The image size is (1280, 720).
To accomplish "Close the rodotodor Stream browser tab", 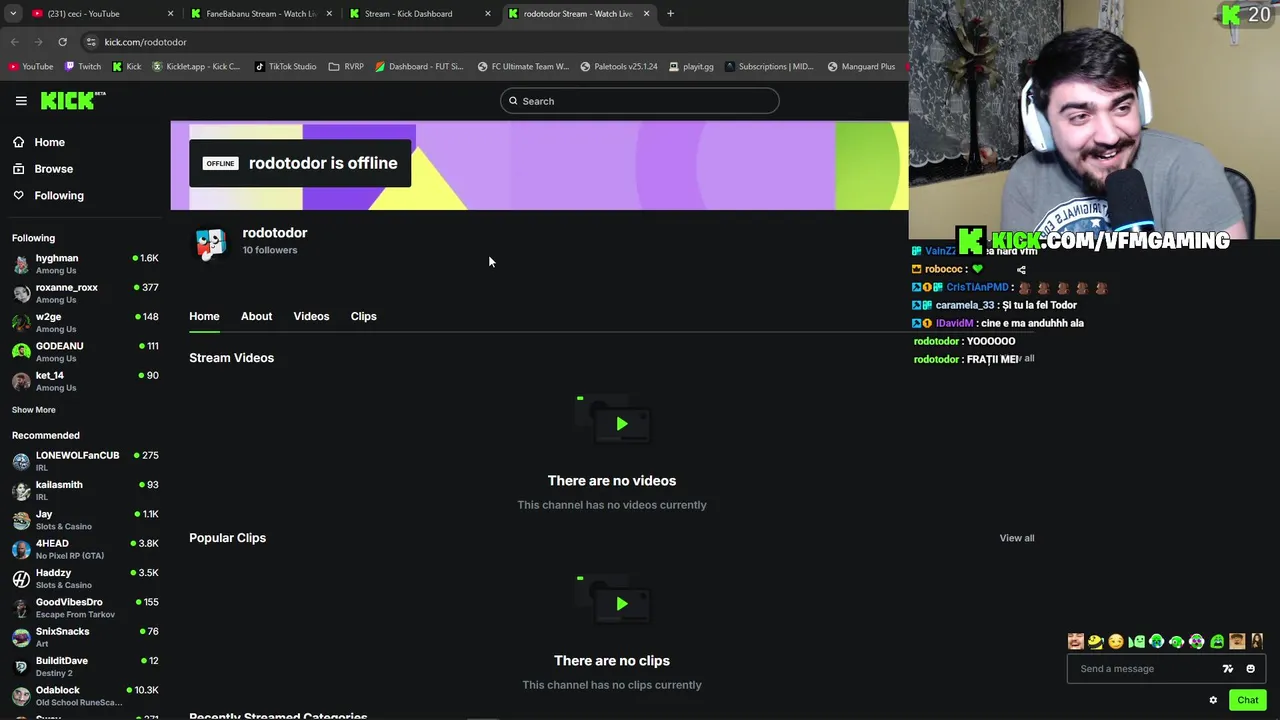I will pos(646,14).
